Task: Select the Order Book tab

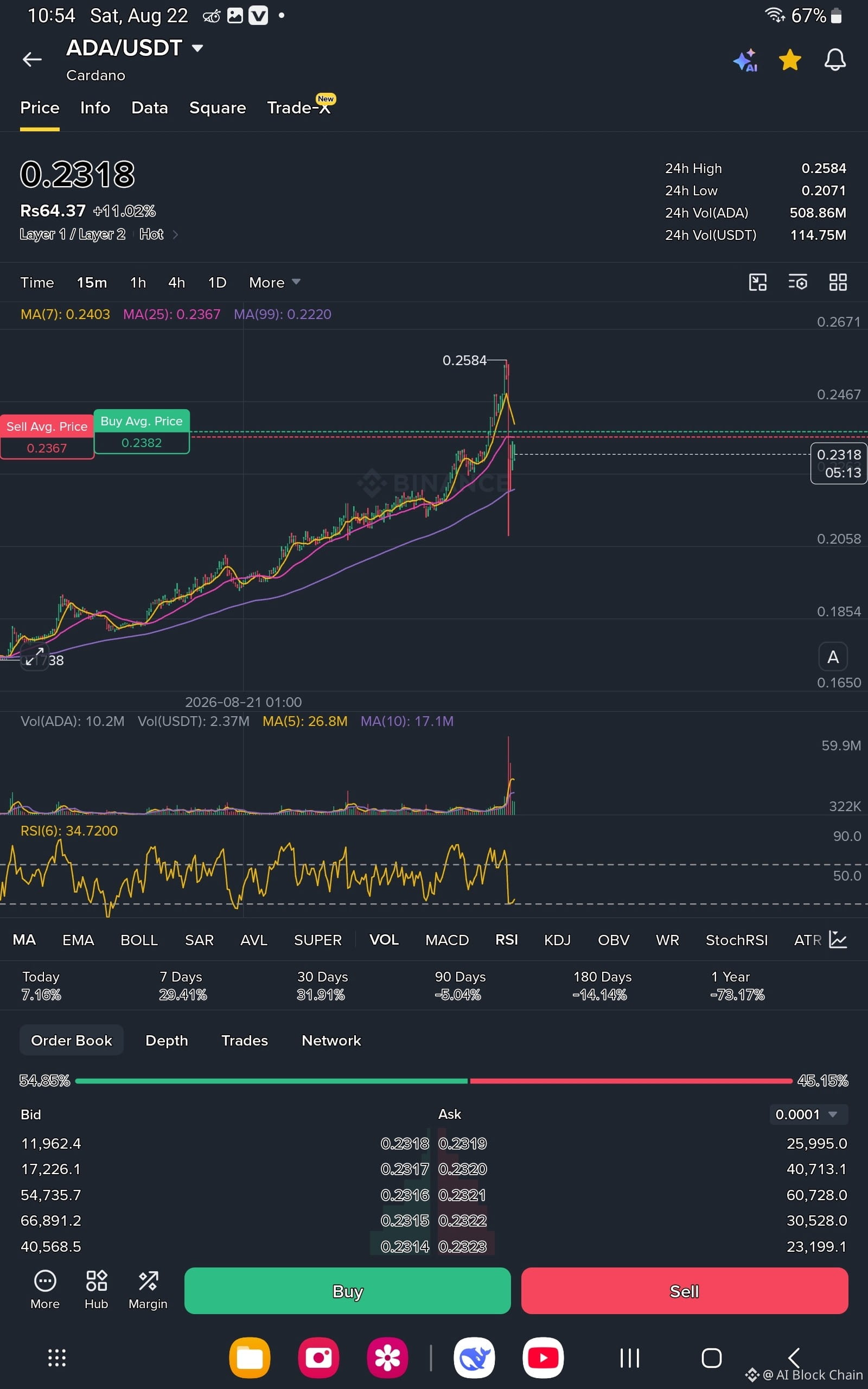Action: (72, 1040)
